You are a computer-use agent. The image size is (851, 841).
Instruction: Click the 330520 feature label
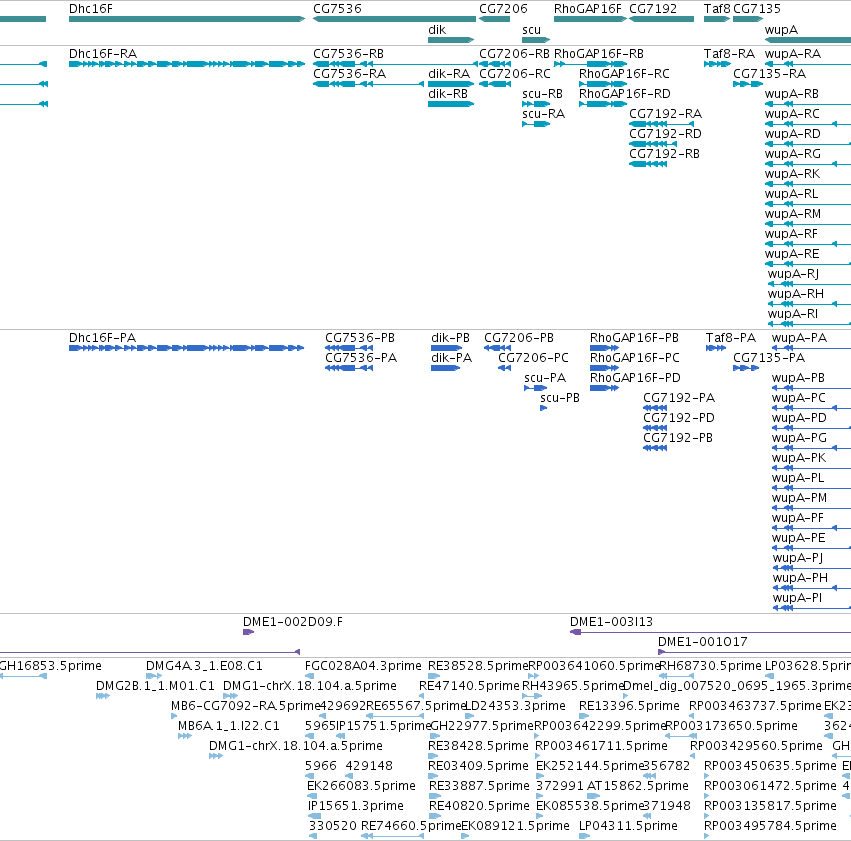333,826
